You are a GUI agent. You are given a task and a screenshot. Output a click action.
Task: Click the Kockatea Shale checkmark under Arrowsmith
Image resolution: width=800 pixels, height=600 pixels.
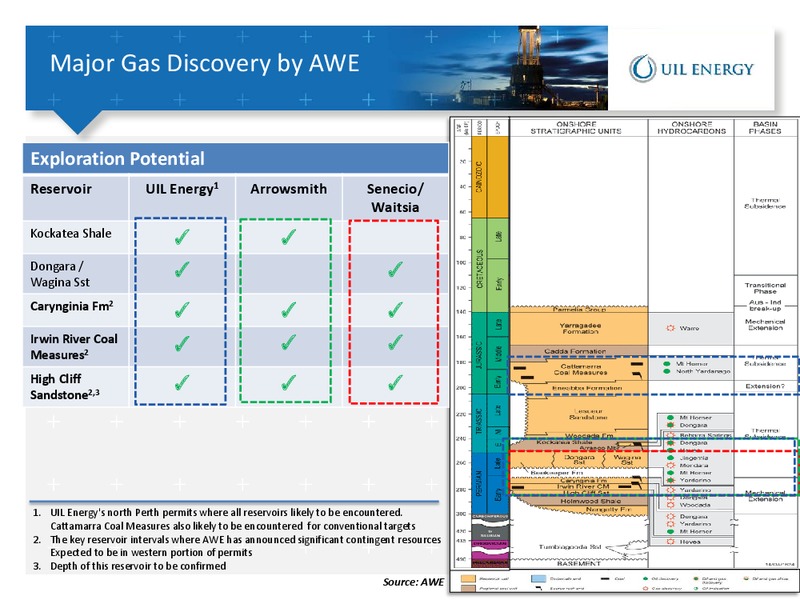point(288,237)
